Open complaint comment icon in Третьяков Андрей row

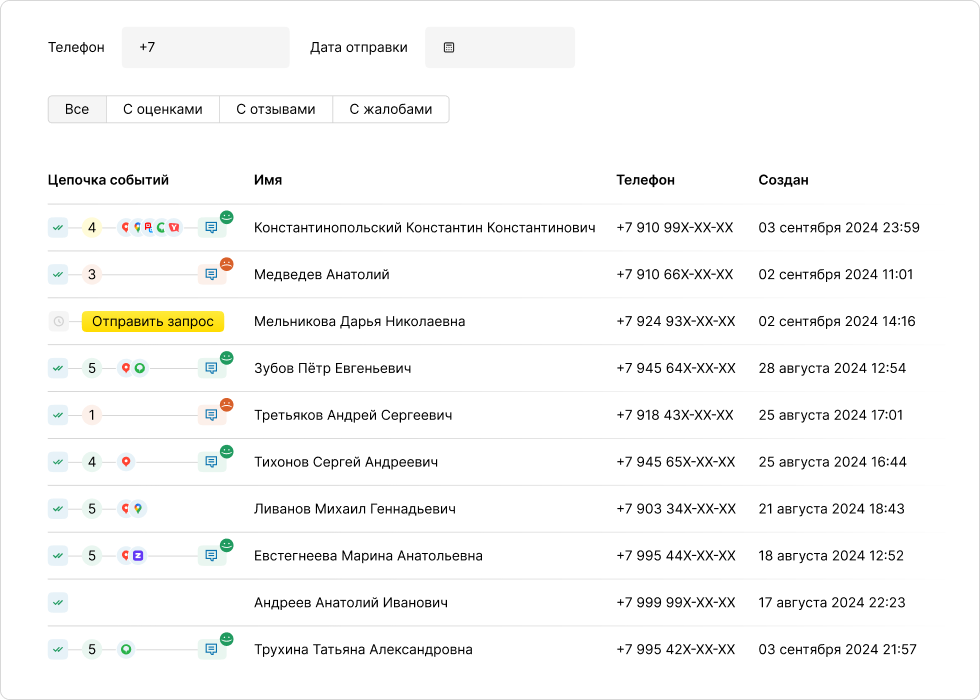pyautogui.click(x=211, y=415)
